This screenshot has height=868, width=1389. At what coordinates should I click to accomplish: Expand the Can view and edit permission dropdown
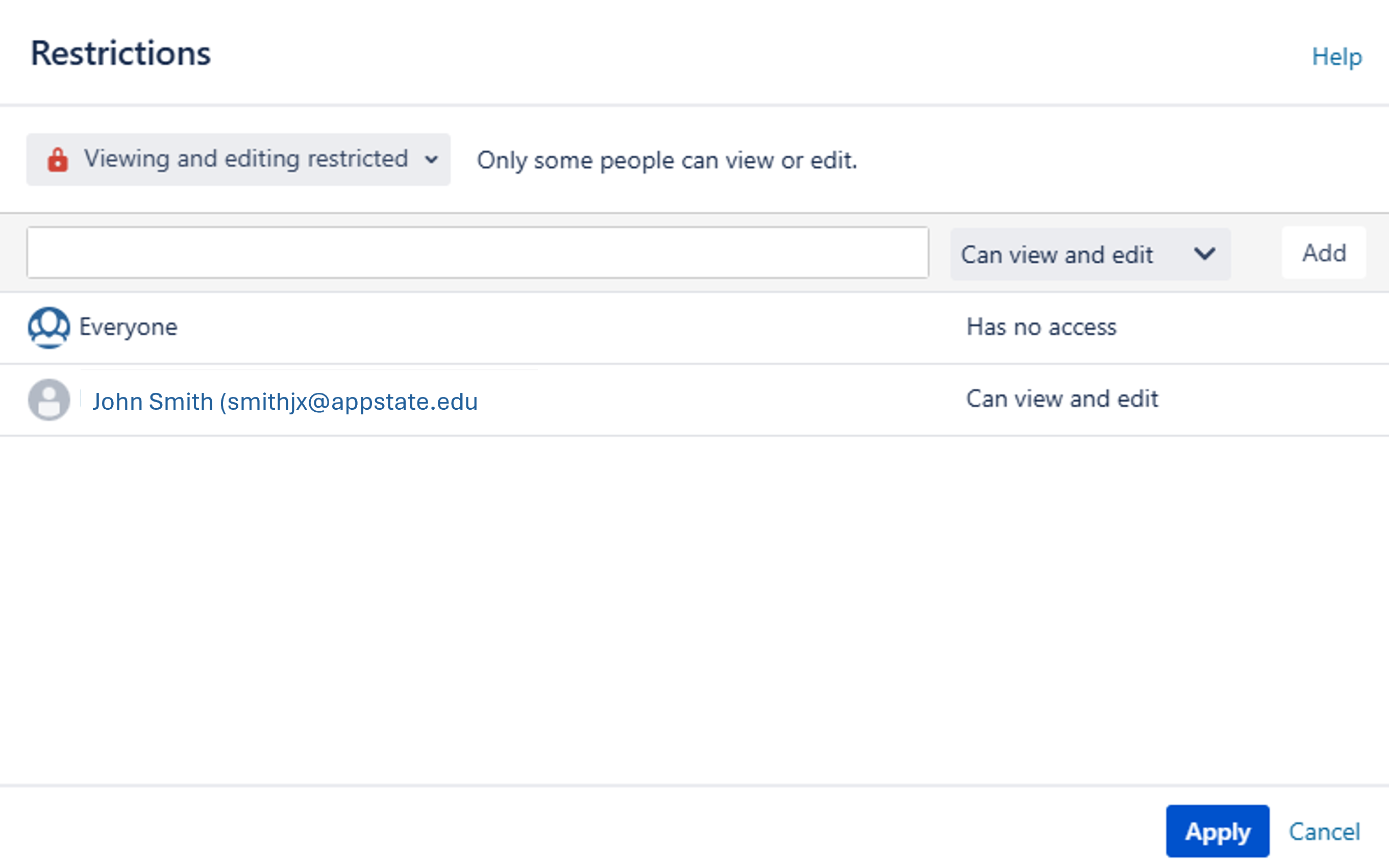click(1090, 254)
